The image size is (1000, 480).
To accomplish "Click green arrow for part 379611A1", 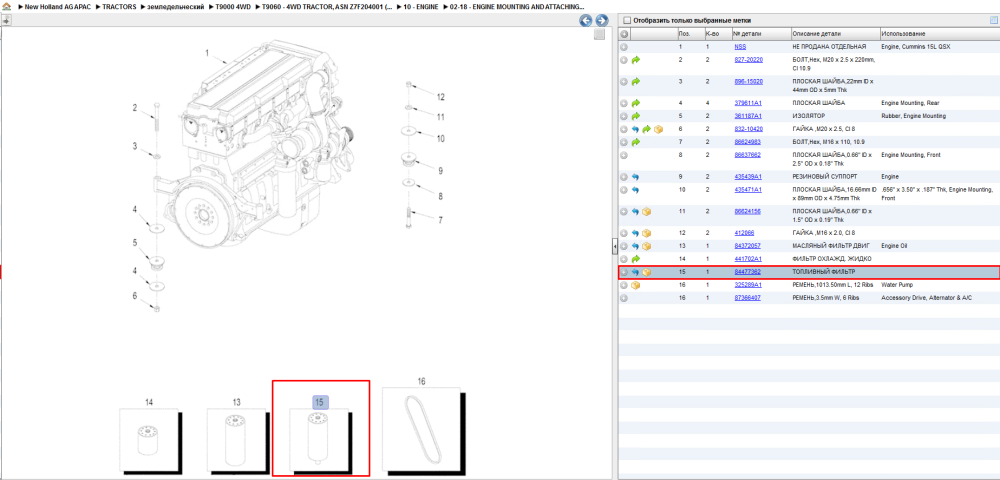I will [636, 103].
